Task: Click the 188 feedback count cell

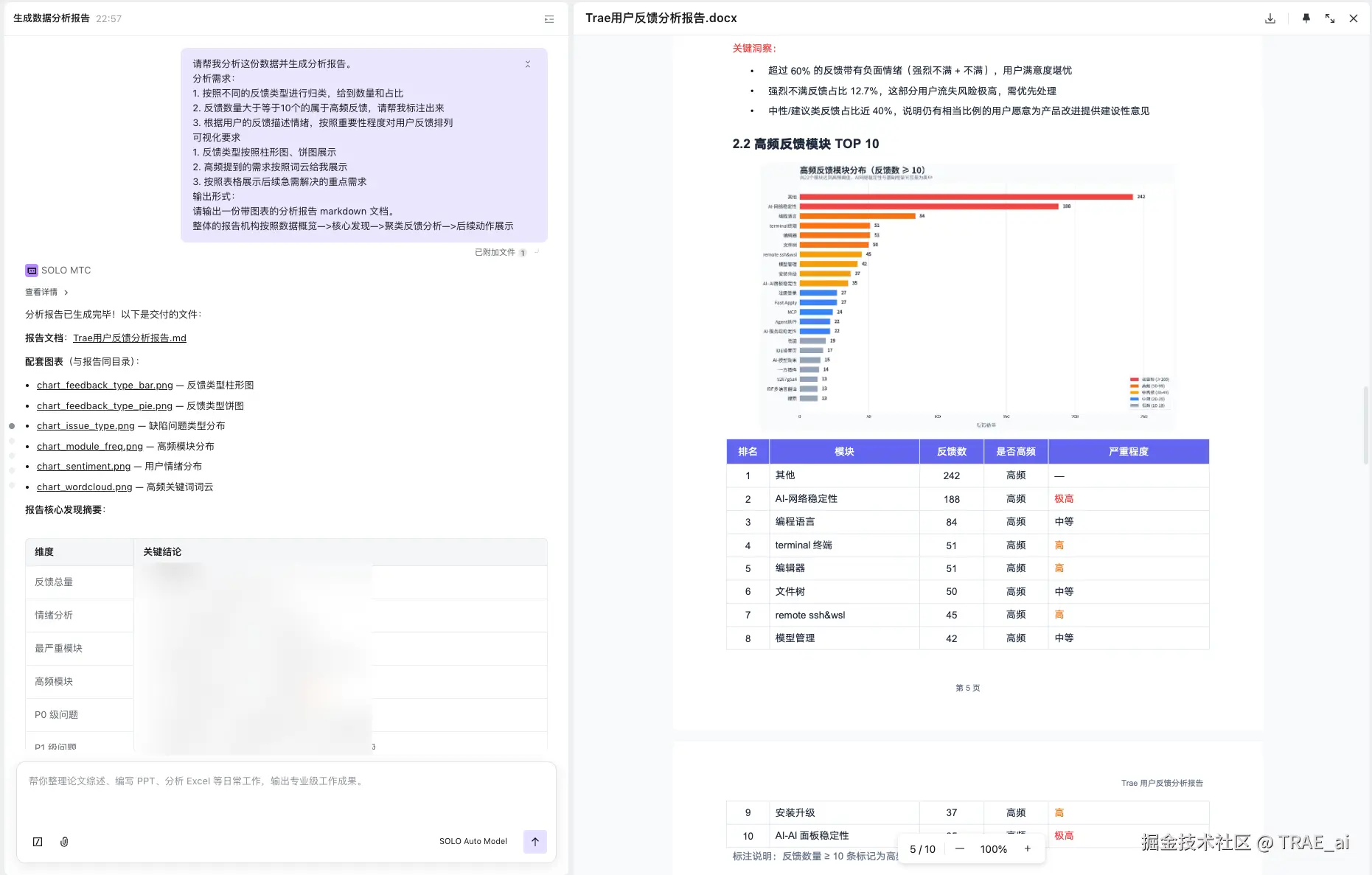Action: click(x=952, y=499)
